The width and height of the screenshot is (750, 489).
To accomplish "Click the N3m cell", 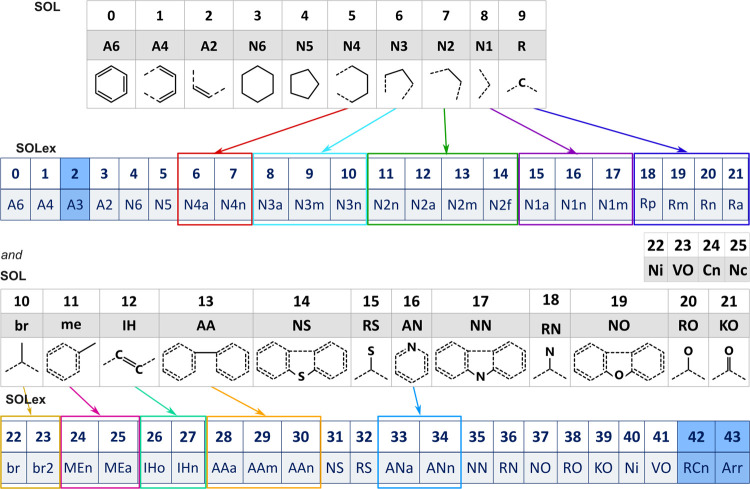I will point(309,205).
